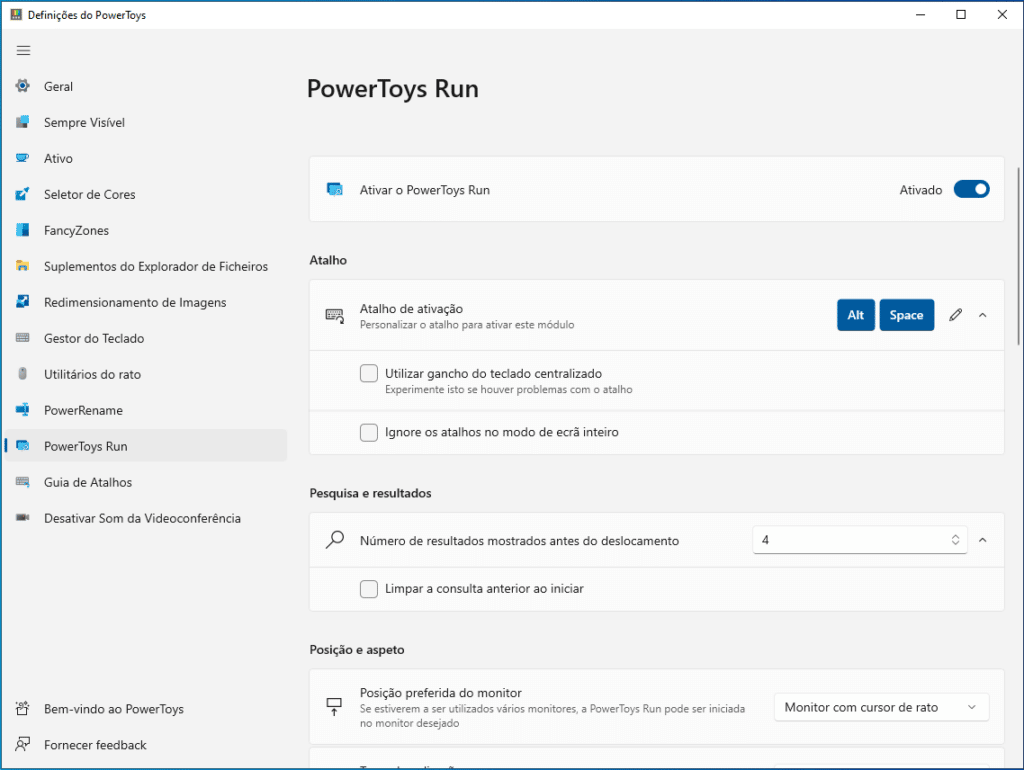
Task: Open the hamburger navigation menu
Action: point(23,50)
